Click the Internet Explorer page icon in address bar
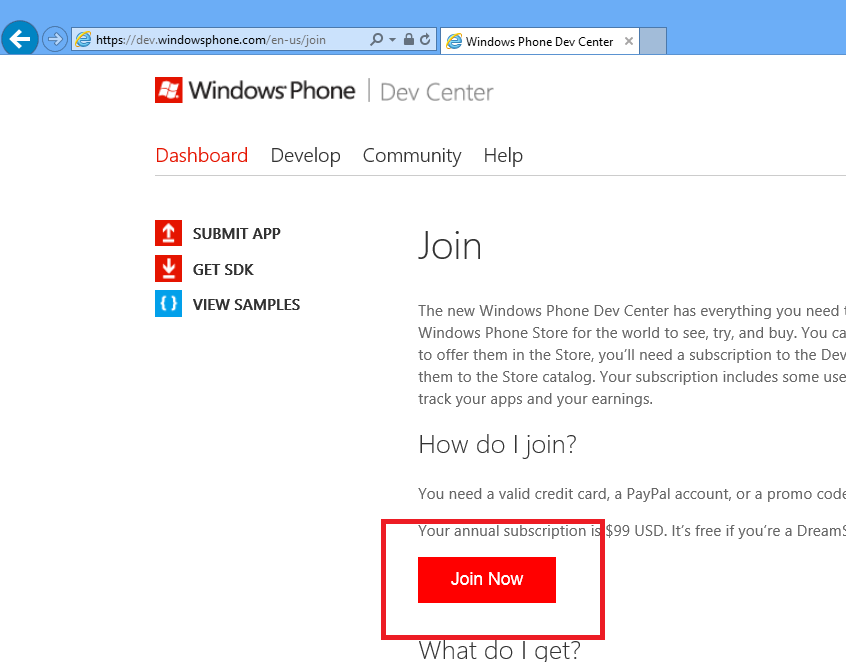This screenshot has width=846, height=662. point(83,39)
